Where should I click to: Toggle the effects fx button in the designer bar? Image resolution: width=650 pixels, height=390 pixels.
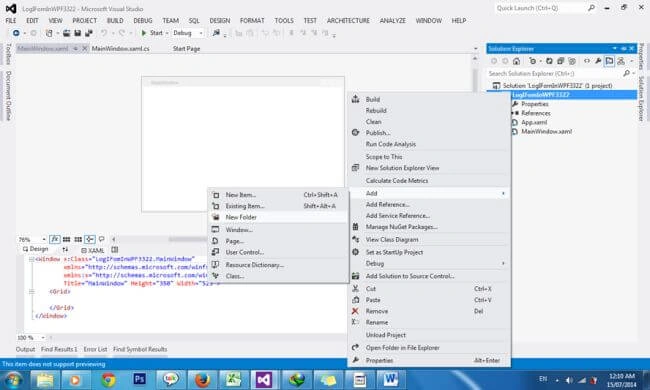[55, 239]
